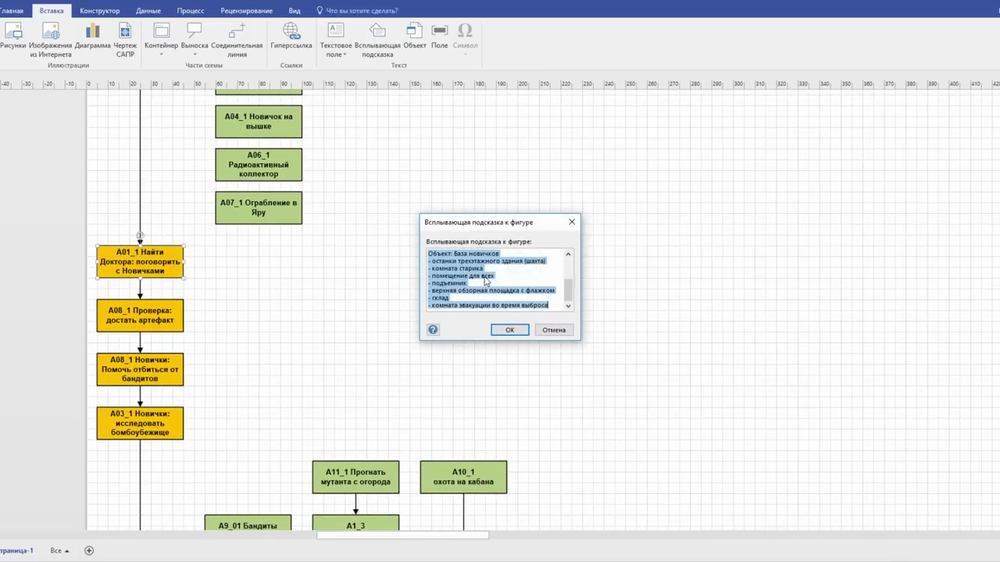Insert a Чертеж САПР drawing
This screenshot has width=1000, height=562.
pos(125,36)
